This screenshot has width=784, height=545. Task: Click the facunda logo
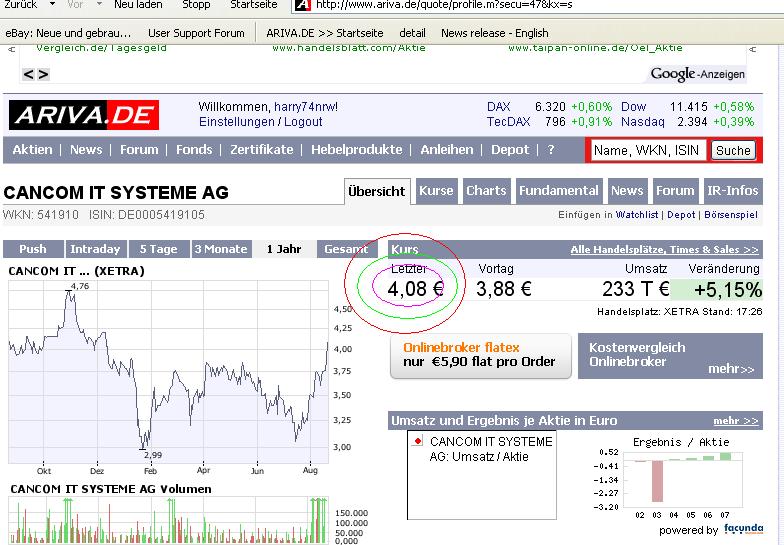[x=744, y=528]
